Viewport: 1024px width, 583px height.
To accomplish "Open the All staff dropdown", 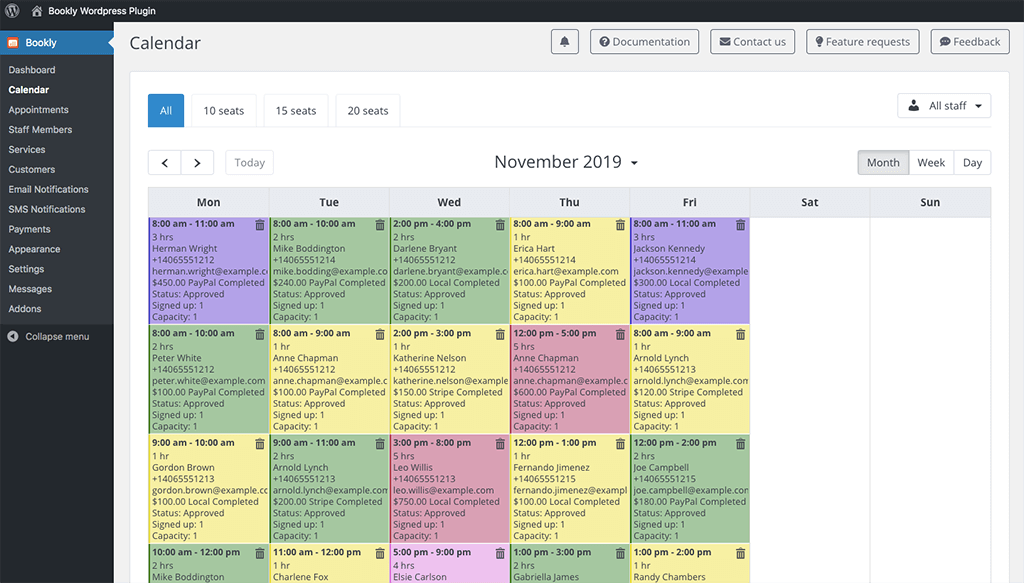I will [x=944, y=106].
